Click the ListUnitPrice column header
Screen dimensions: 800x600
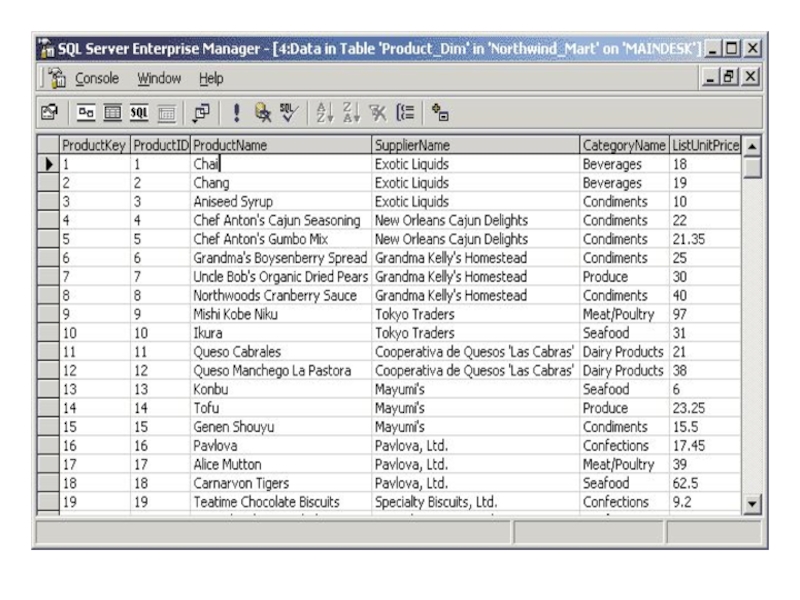tap(705, 146)
